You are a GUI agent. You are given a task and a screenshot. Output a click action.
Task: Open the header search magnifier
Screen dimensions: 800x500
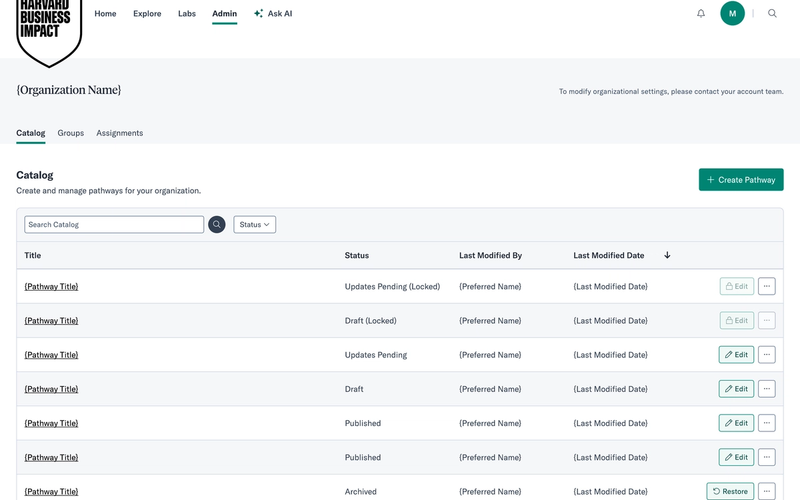click(772, 14)
